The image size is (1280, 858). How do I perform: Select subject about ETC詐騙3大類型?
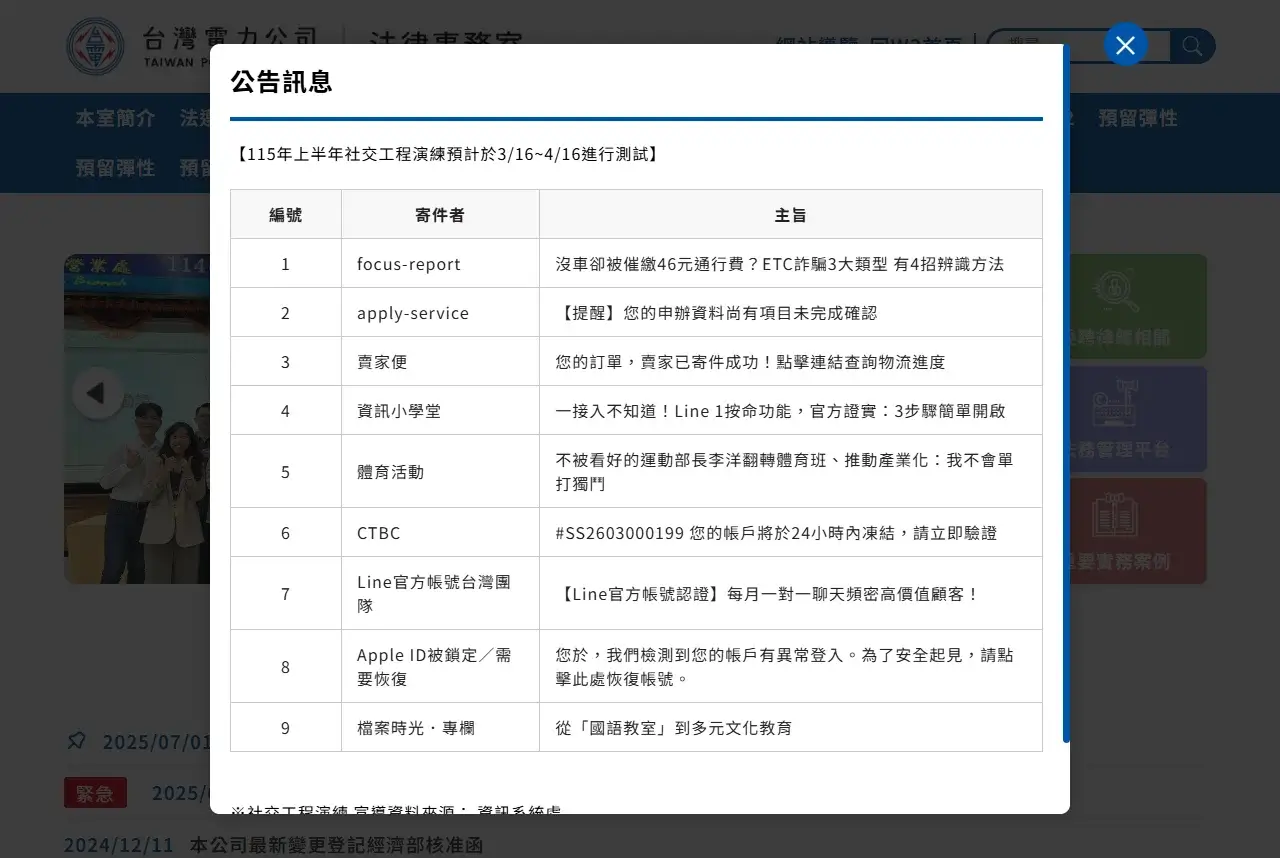791,264
